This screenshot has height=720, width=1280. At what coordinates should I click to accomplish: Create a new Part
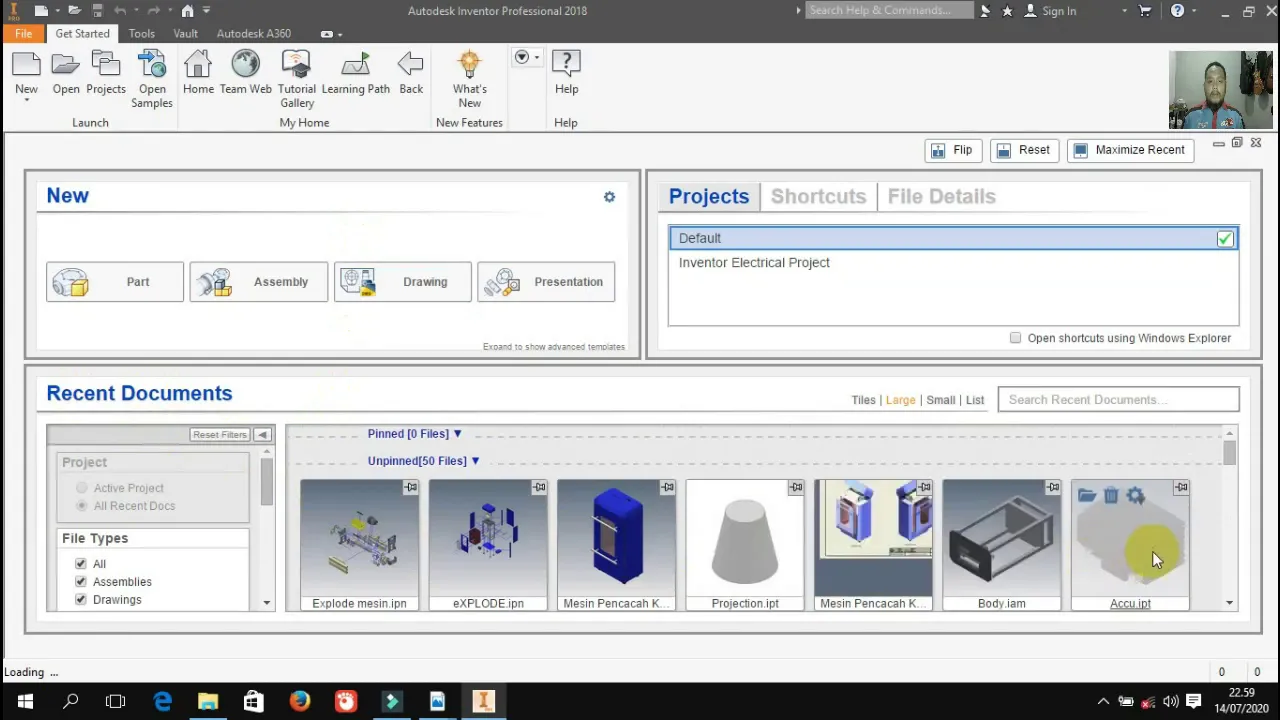[x=115, y=282]
